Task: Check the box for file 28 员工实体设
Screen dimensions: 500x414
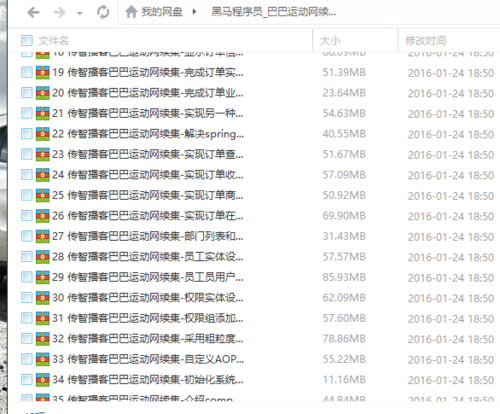Action: (27, 256)
